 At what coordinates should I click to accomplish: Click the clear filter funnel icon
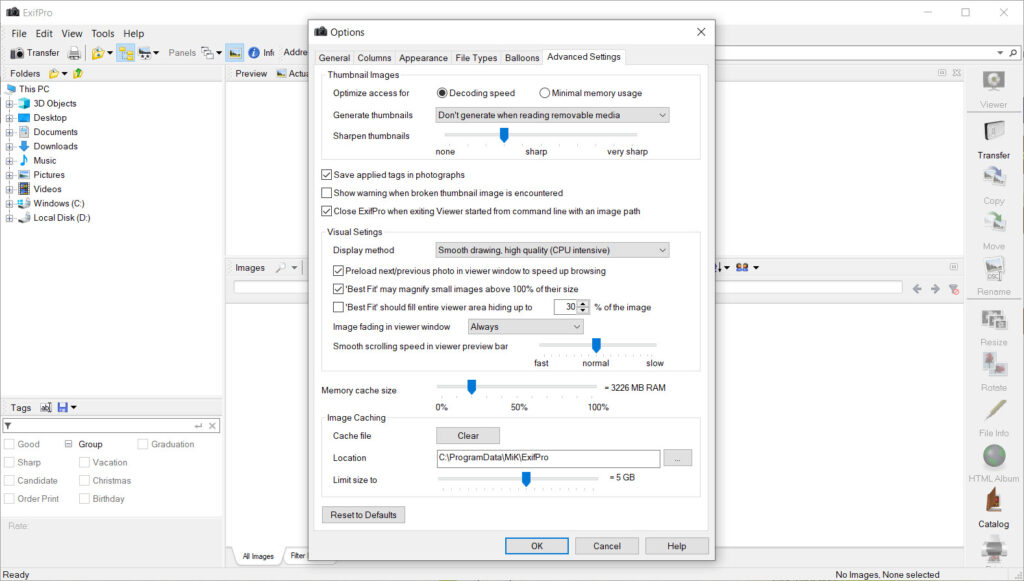click(953, 289)
